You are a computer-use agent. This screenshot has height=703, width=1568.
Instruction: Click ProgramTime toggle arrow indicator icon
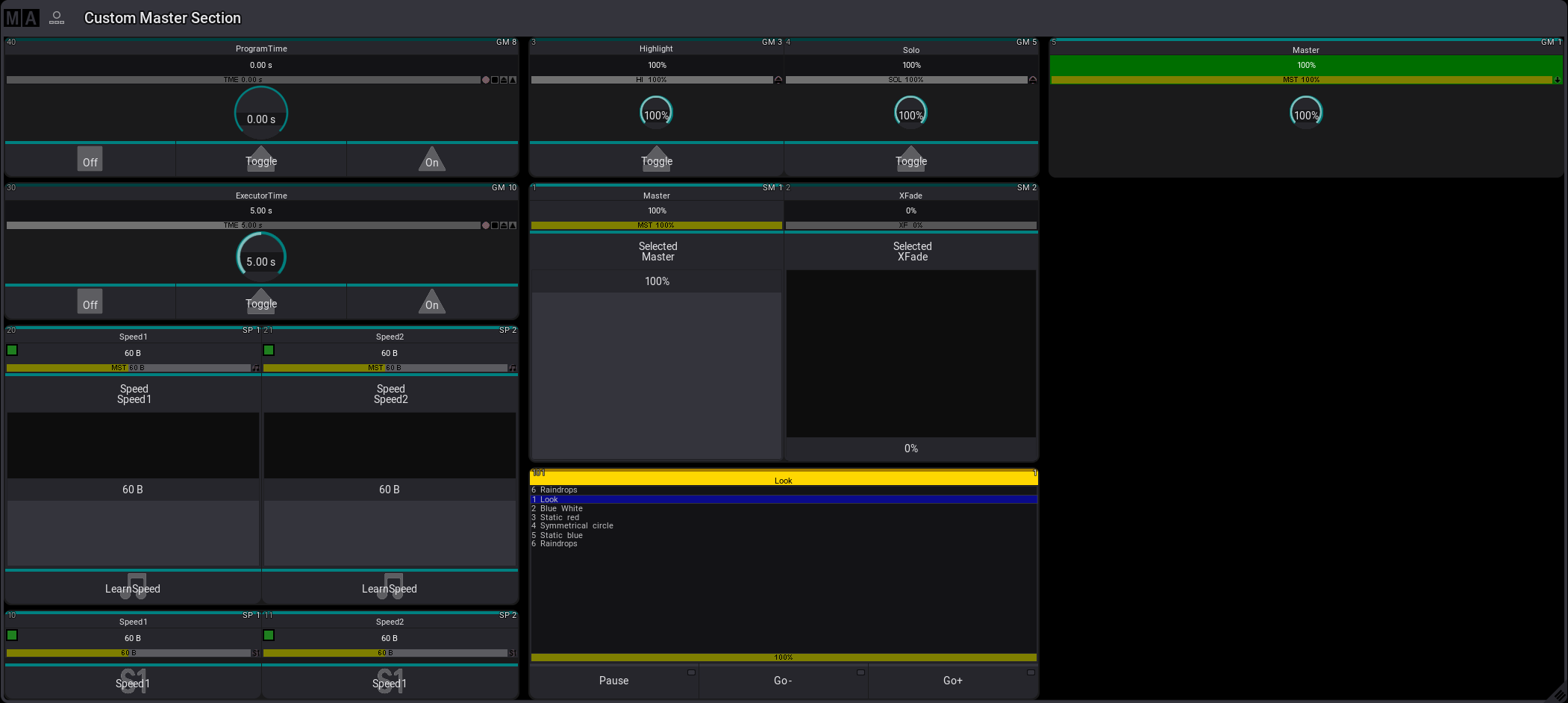tap(504, 80)
